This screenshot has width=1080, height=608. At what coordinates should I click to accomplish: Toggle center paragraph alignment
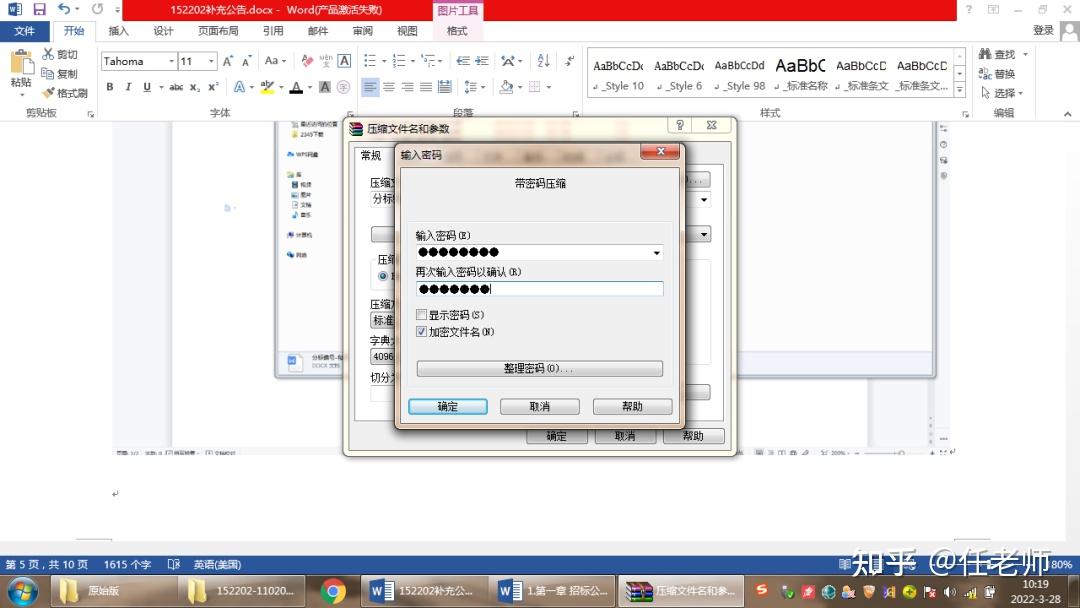point(389,86)
